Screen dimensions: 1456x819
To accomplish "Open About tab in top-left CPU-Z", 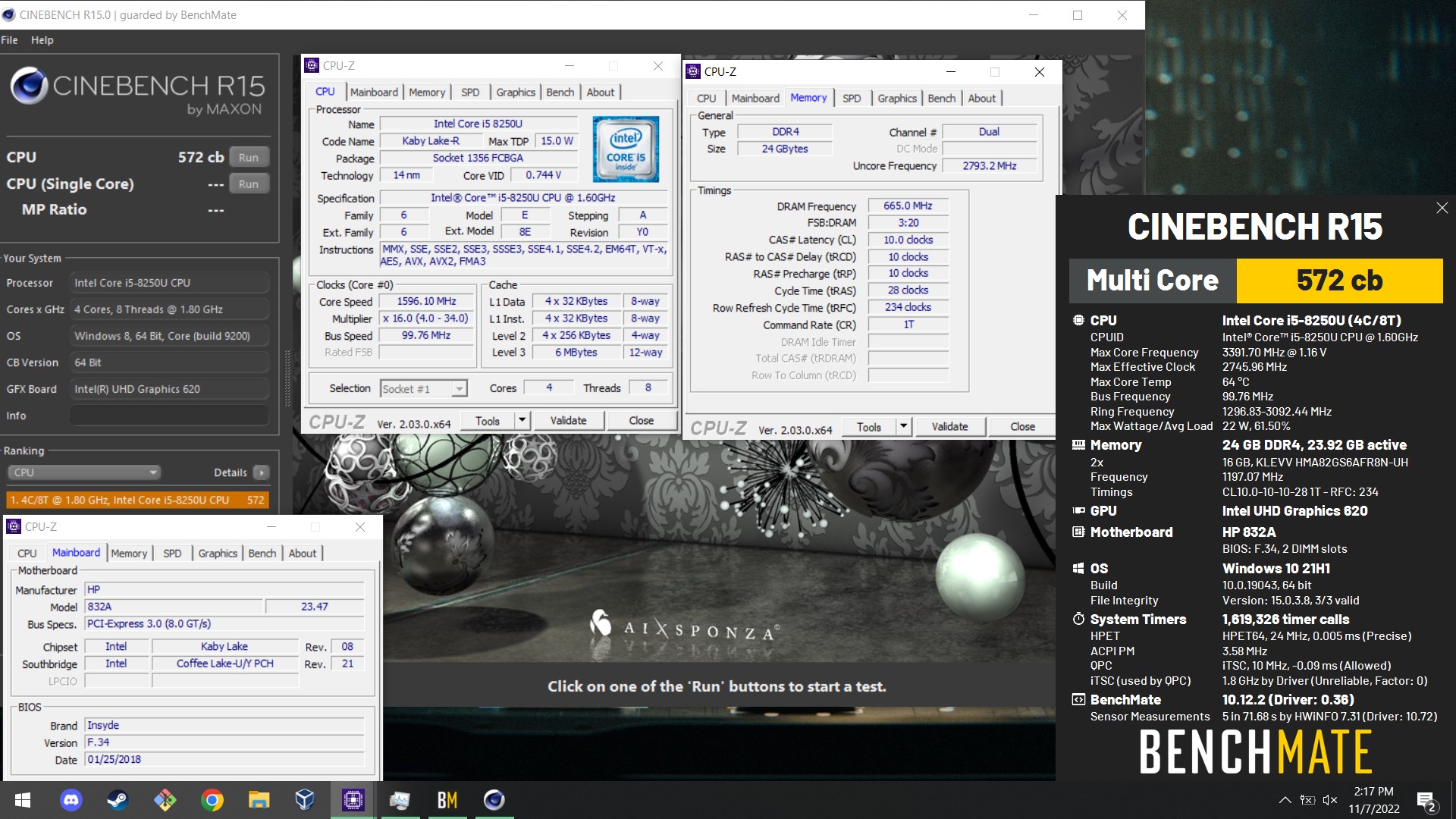I will point(601,92).
